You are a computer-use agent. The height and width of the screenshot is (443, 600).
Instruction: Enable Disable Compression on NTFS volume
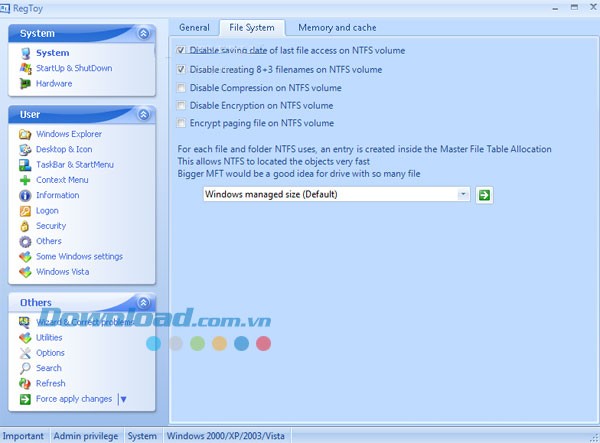[180, 88]
